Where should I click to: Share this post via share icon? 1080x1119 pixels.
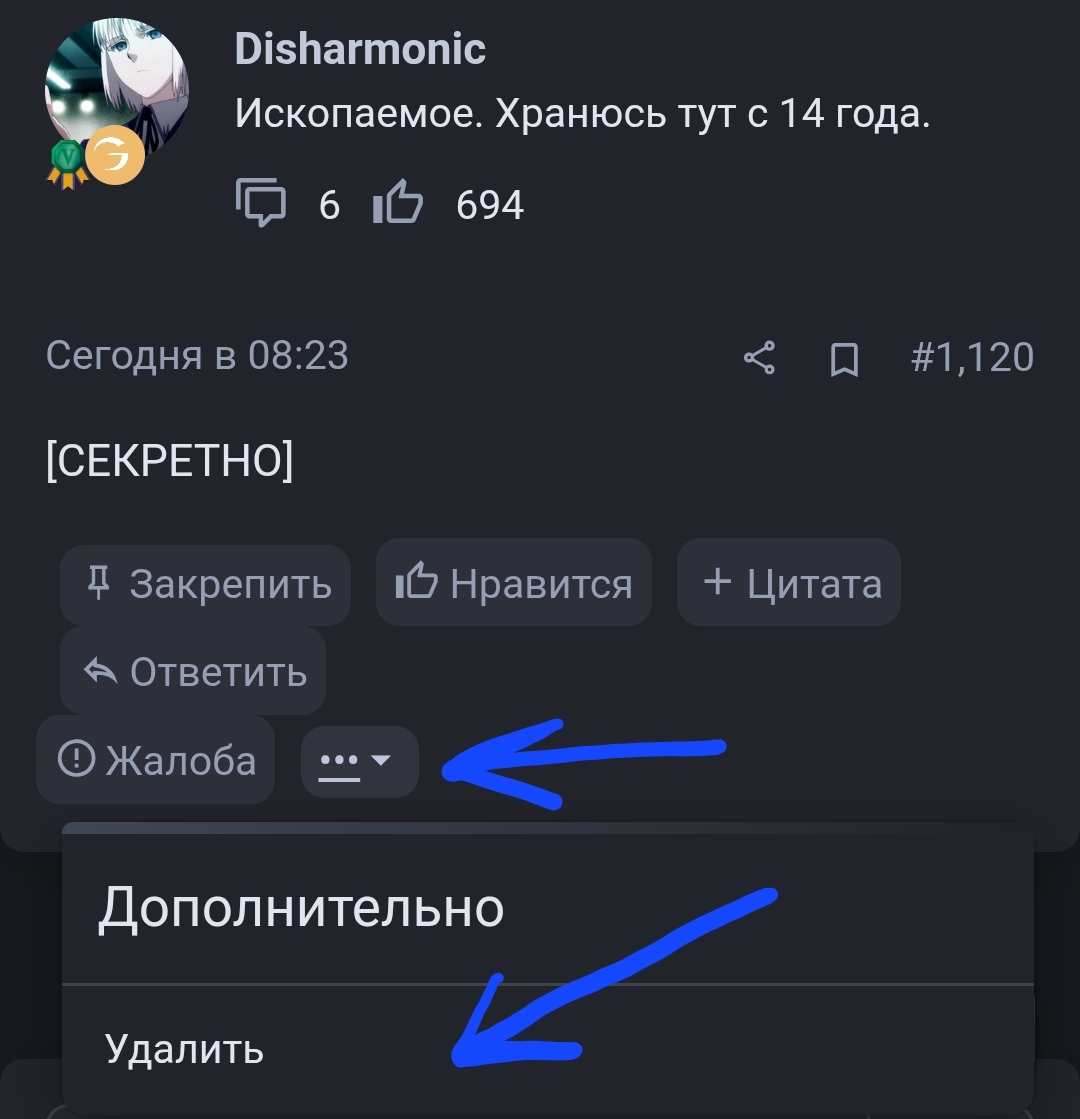tap(759, 358)
